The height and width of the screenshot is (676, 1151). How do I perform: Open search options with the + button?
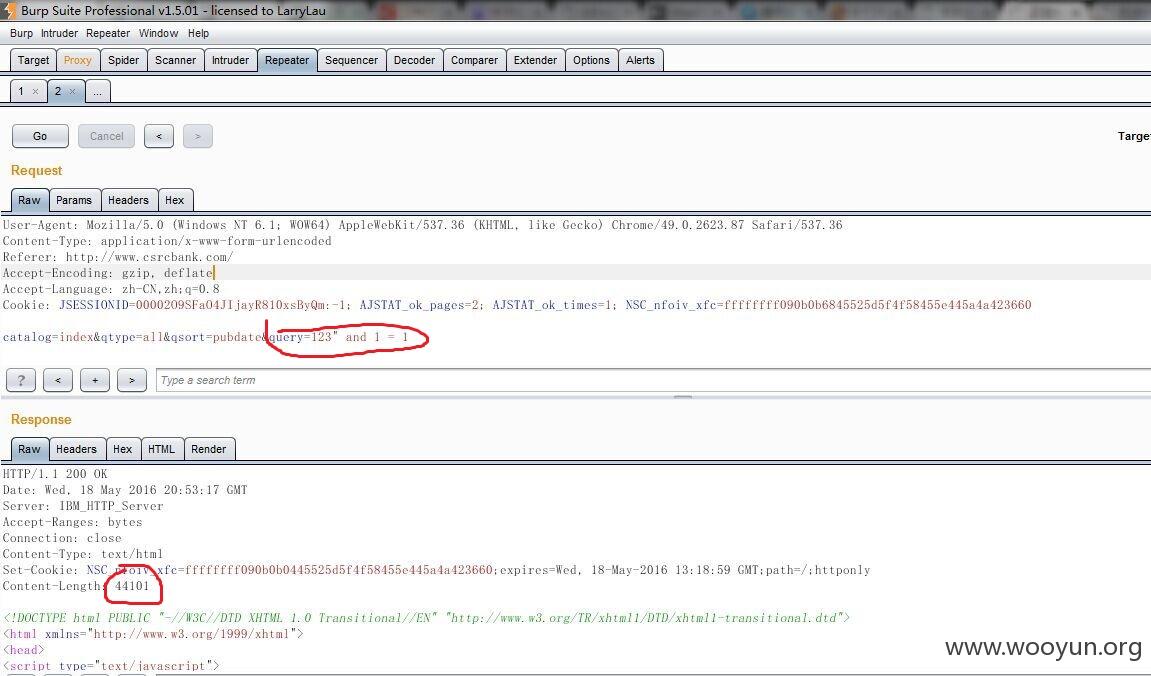pos(95,380)
